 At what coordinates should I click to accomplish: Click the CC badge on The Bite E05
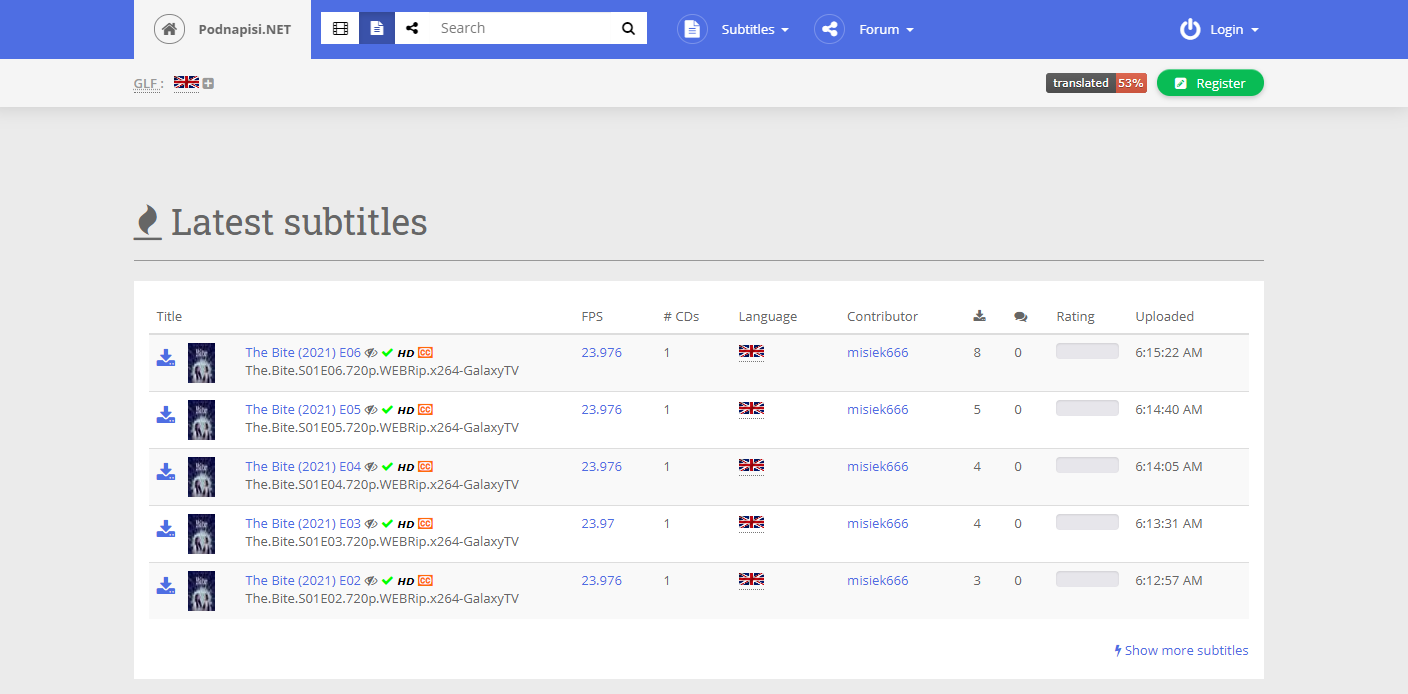(426, 409)
